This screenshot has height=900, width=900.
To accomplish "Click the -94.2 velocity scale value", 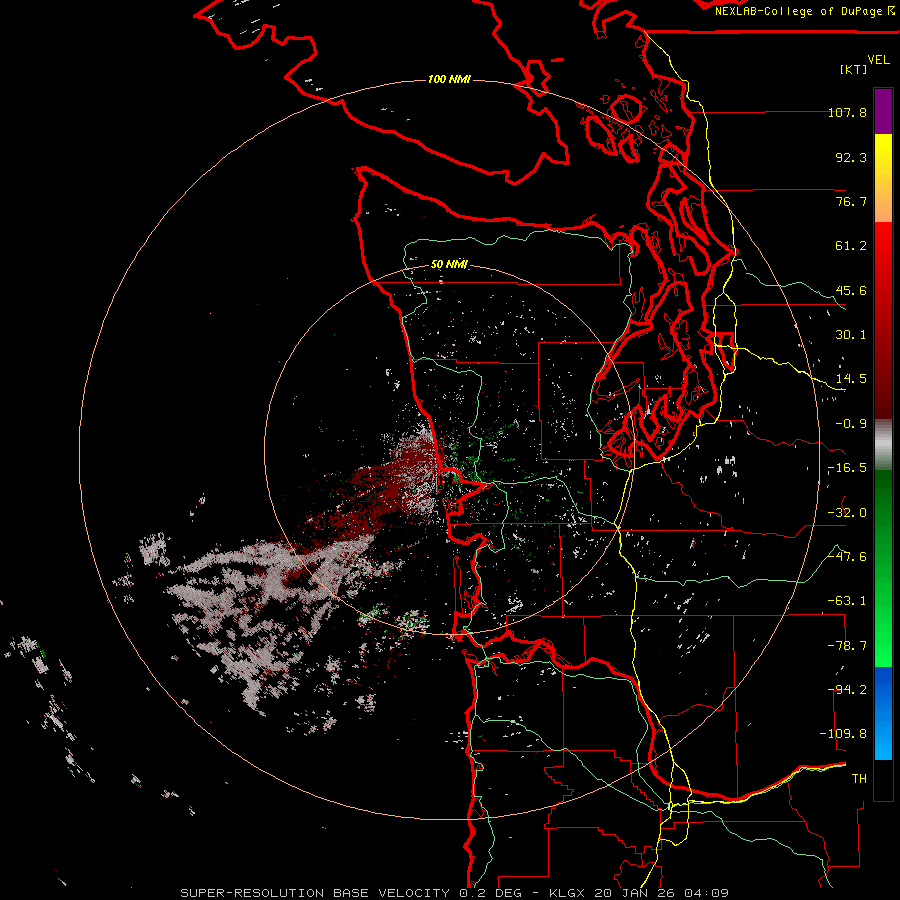I will click(847, 690).
